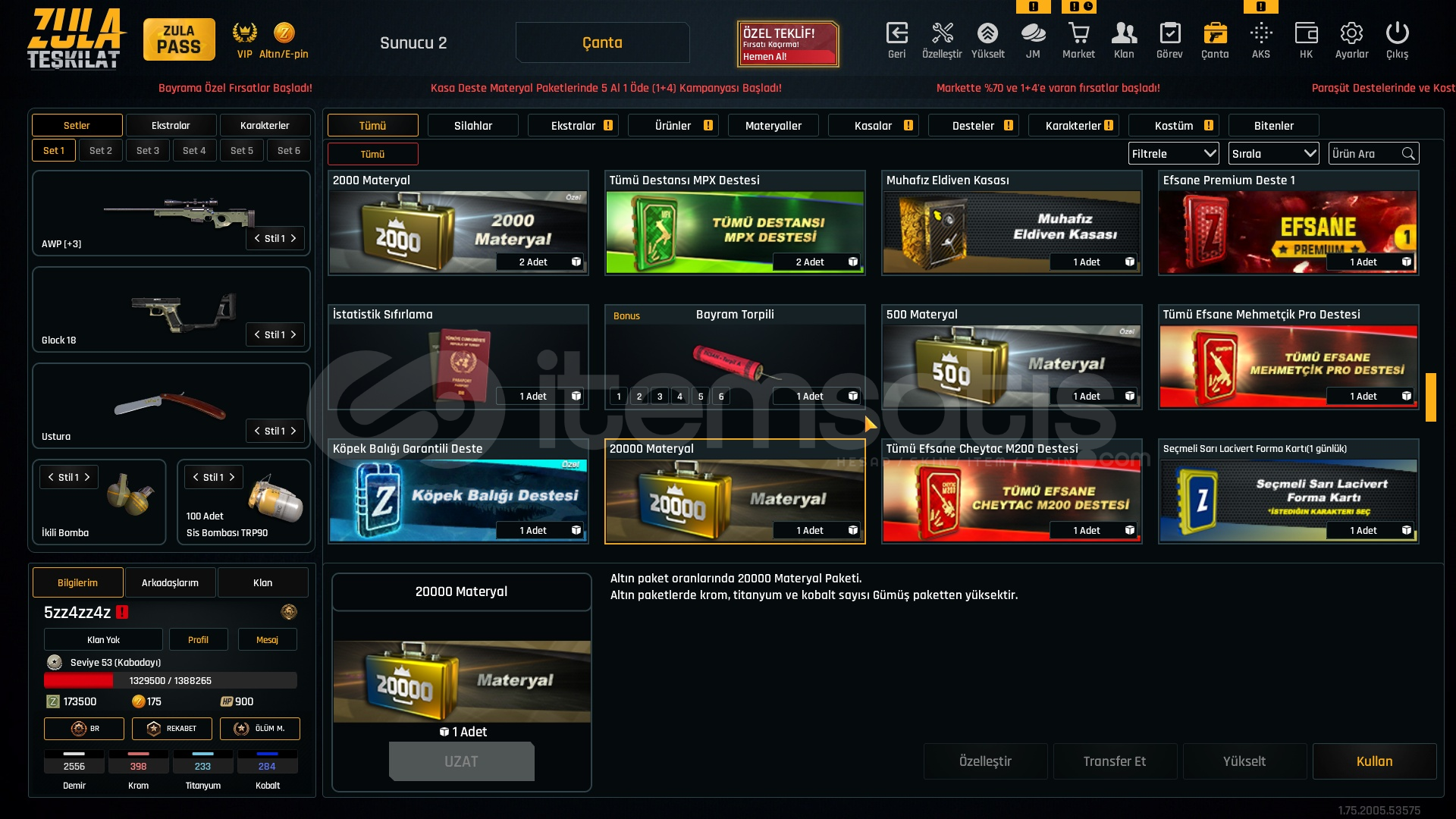Click the Geri back icon
Image resolution: width=1456 pixels, height=819 pixels.
coord(896,33)
